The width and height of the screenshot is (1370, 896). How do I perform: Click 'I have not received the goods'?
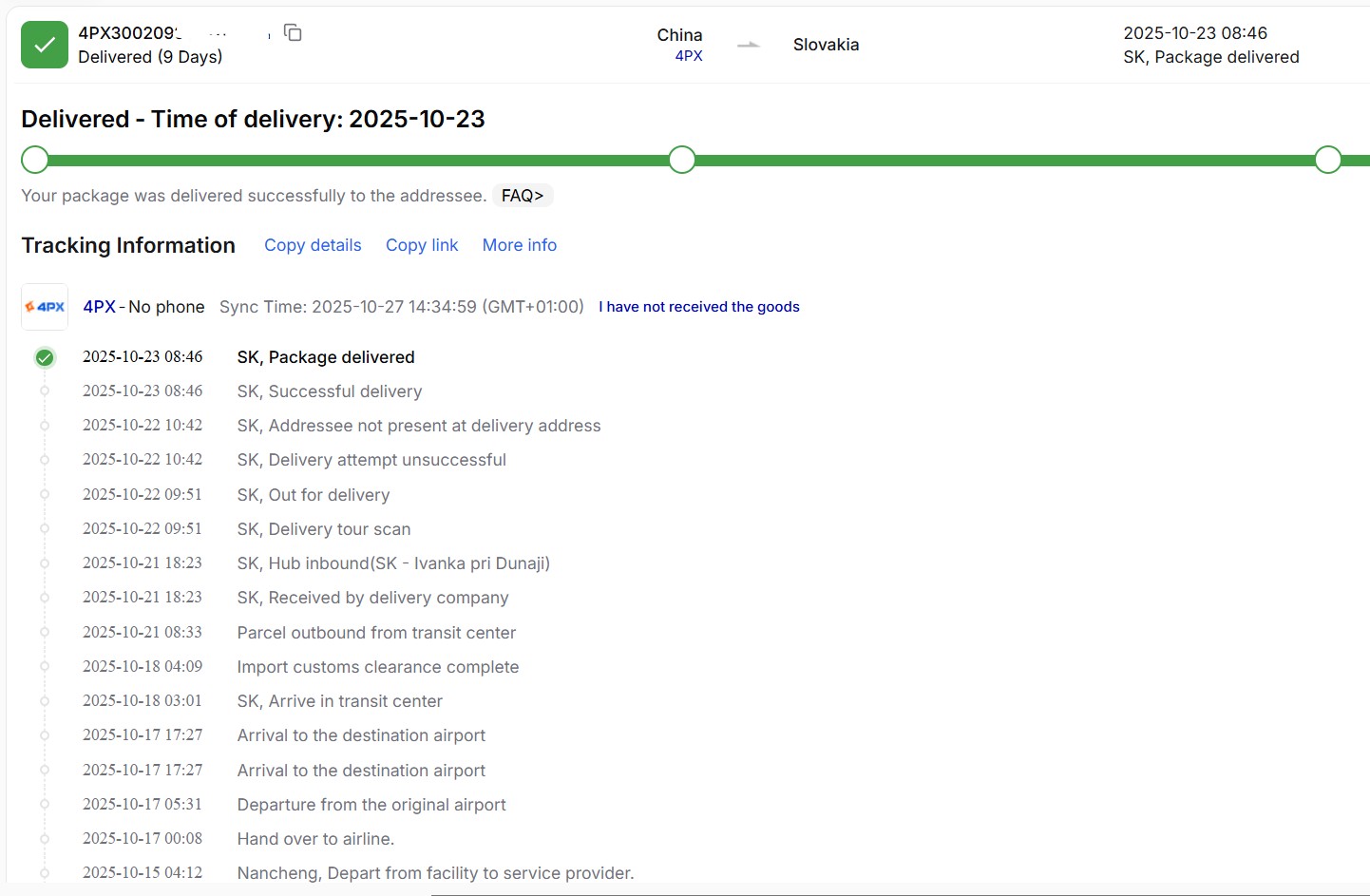698,307
